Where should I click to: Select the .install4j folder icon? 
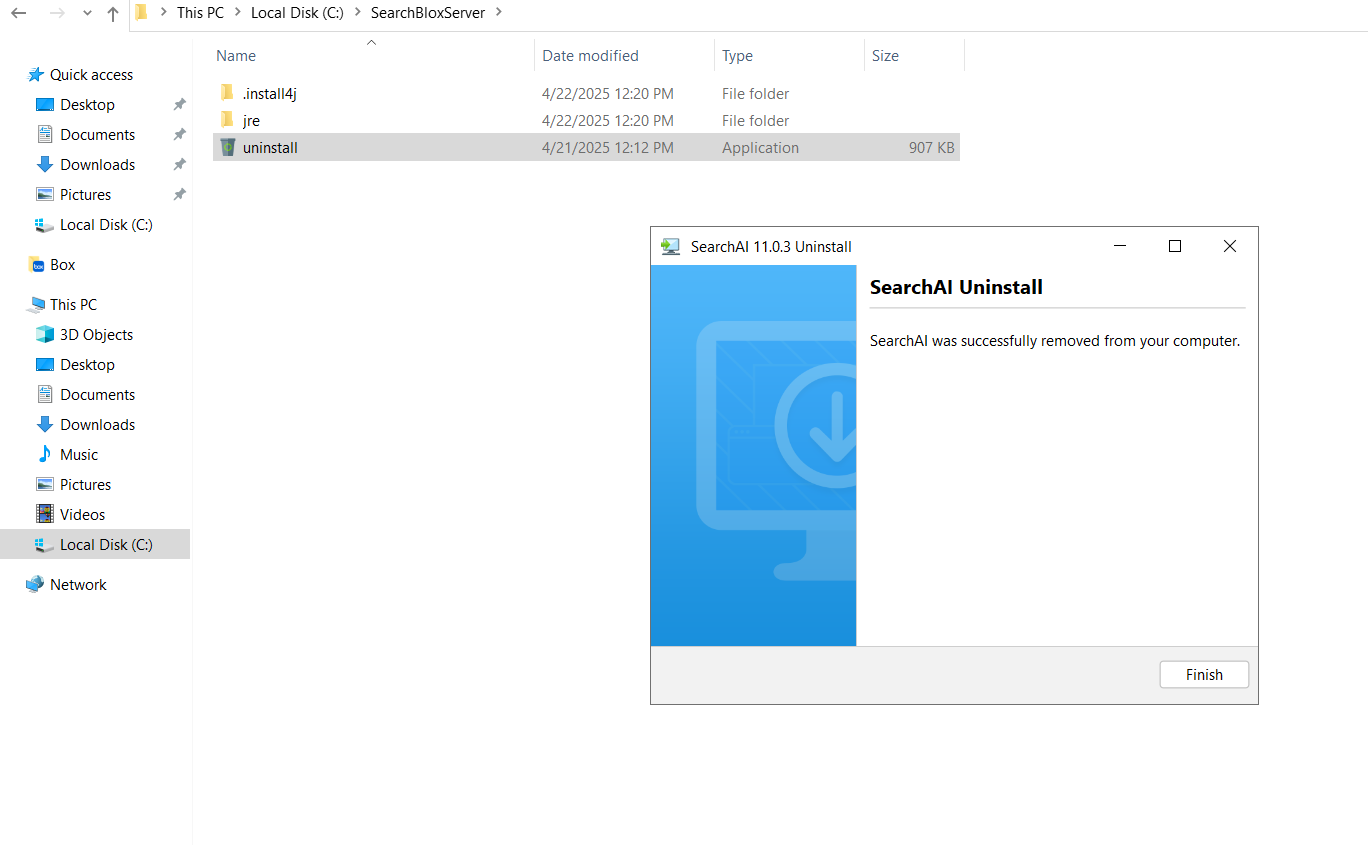(x=227, y=93)
